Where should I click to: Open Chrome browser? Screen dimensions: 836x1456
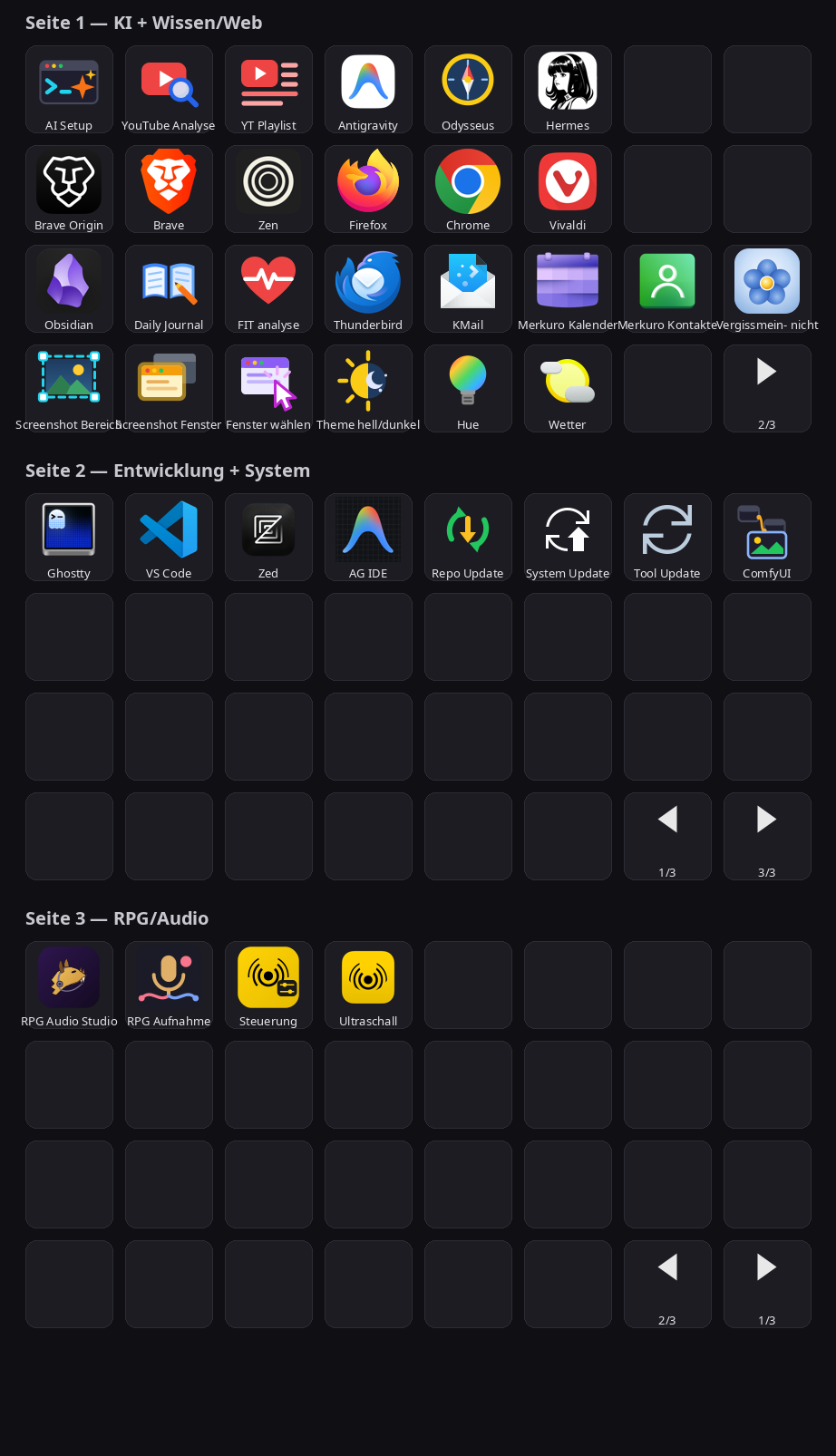click(x=468, y=189)
